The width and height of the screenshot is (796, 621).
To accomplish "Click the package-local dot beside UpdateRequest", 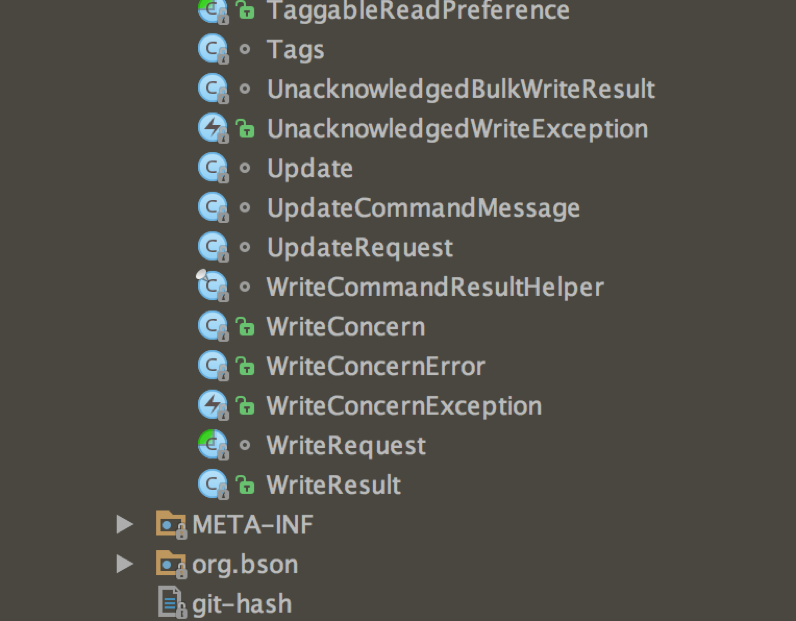I will pyautogui.click(x=245, y=247).
